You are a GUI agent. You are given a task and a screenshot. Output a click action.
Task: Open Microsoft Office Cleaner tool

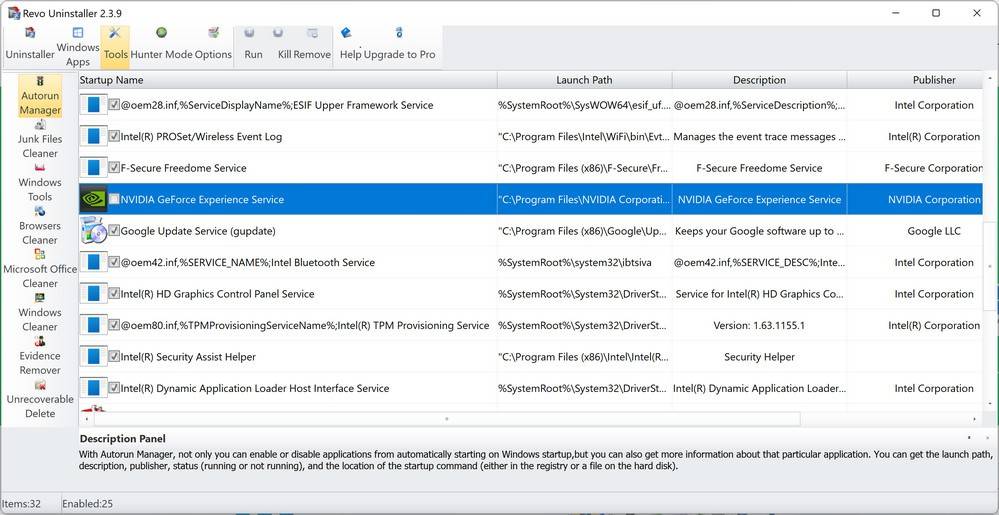point(40,270)
